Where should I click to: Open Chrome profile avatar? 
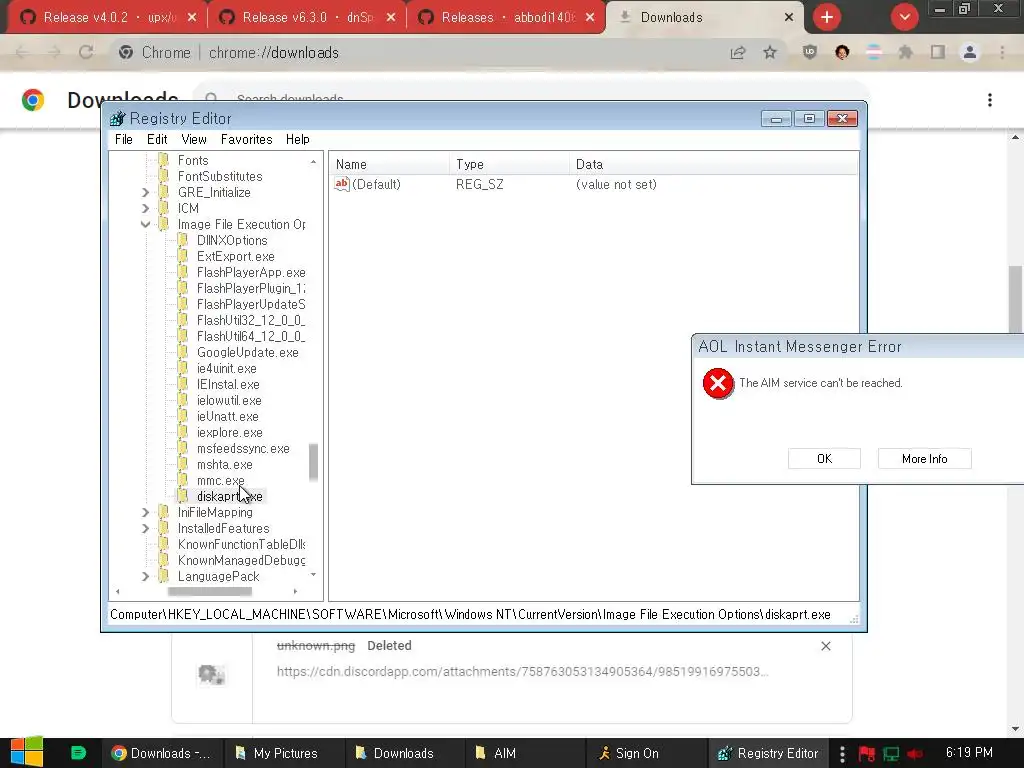(x=970, y=53)
